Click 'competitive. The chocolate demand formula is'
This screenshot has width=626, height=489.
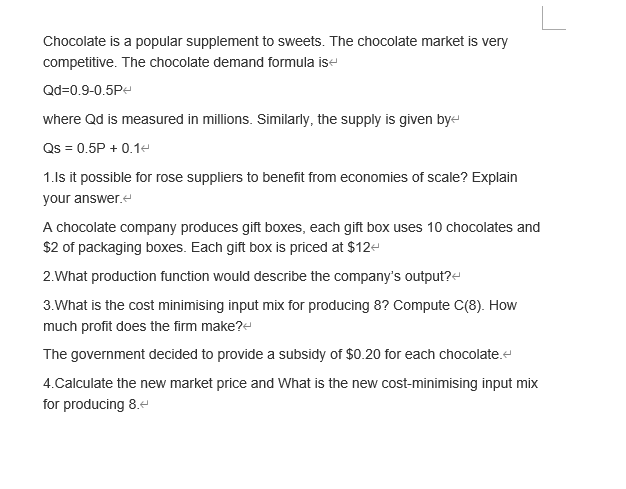coord(186,63)
